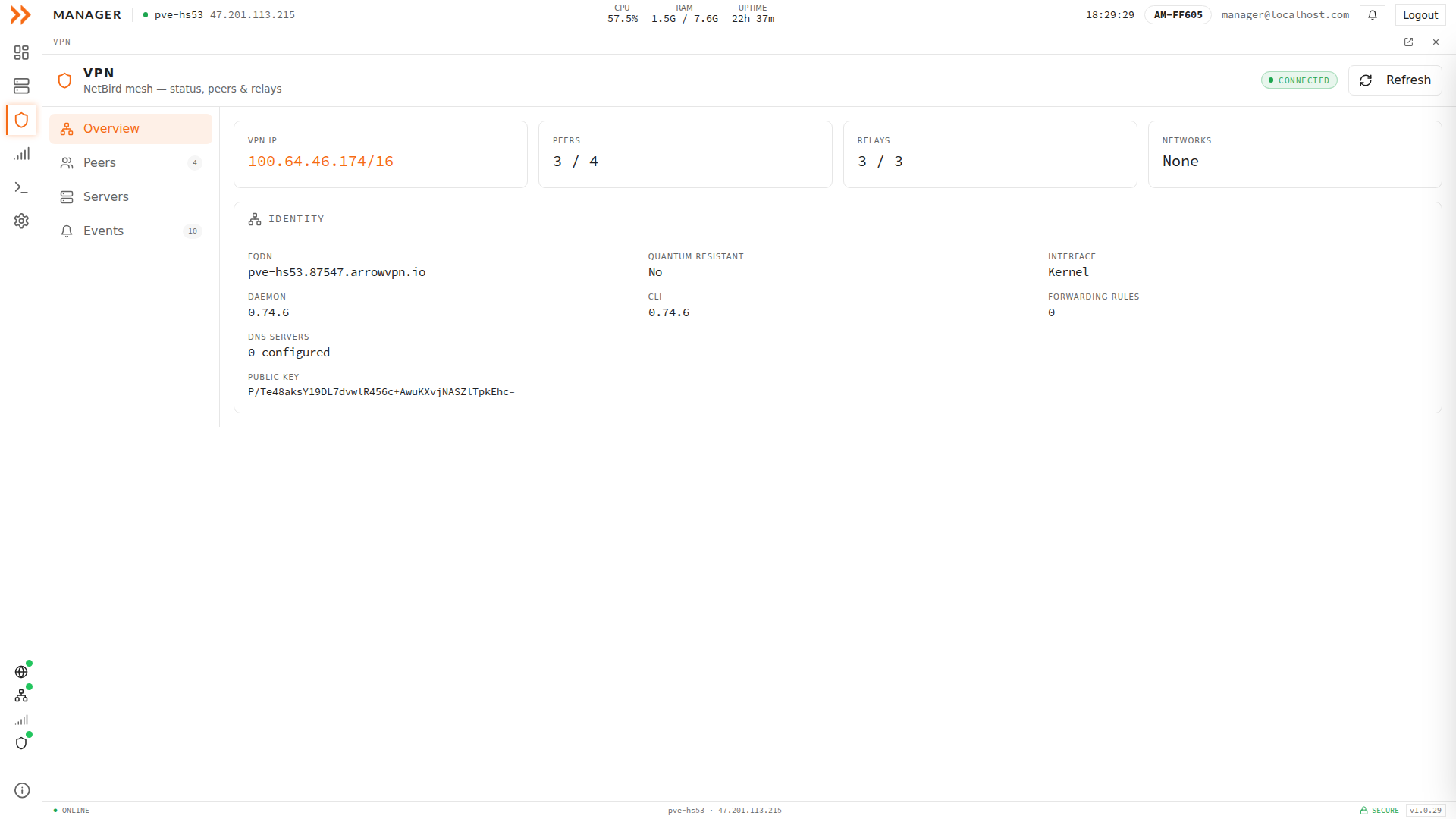Click the UPTIME 22h 37m indicator
This screenshot has width=1456, height=819.
pos(752,14)
